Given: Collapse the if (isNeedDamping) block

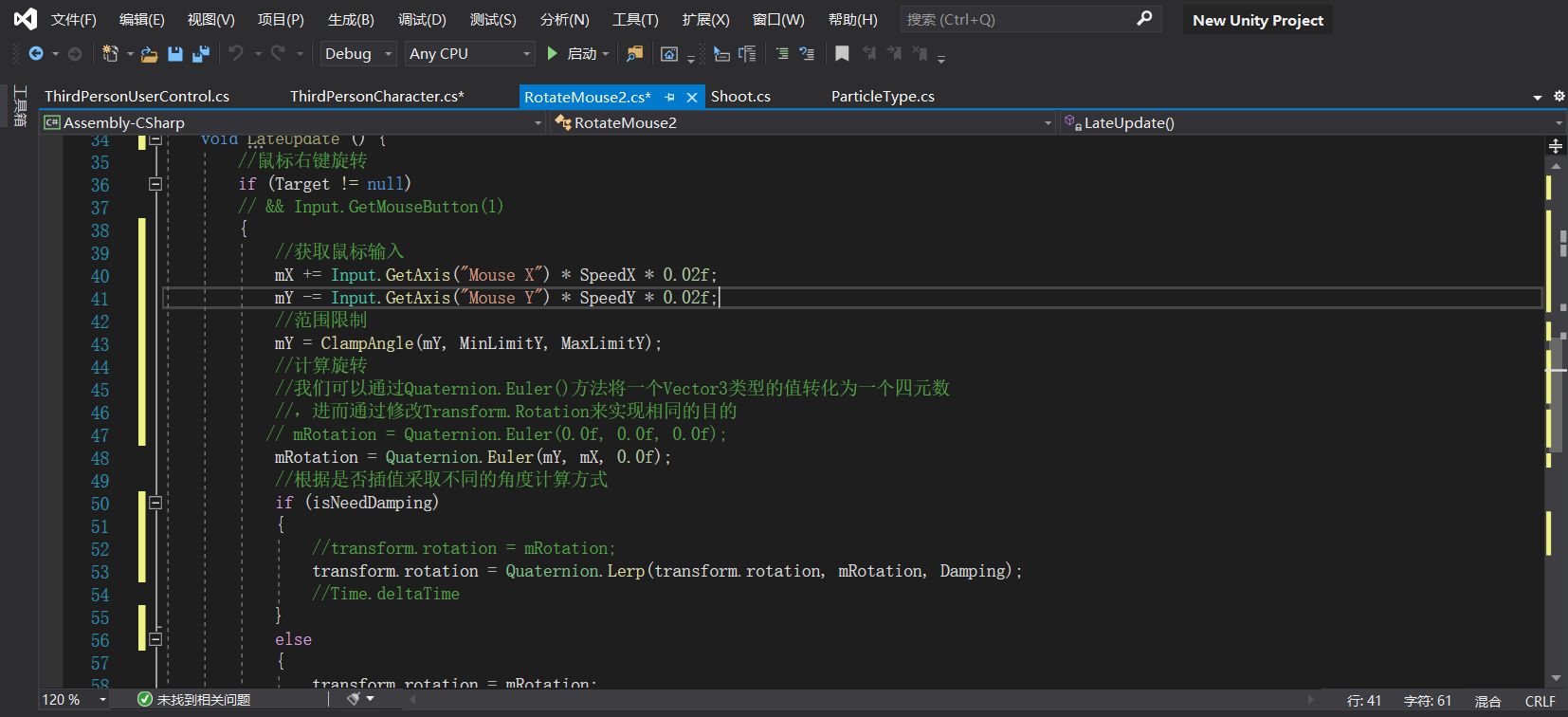Looking at the screenshot, I should coord(155,503).
